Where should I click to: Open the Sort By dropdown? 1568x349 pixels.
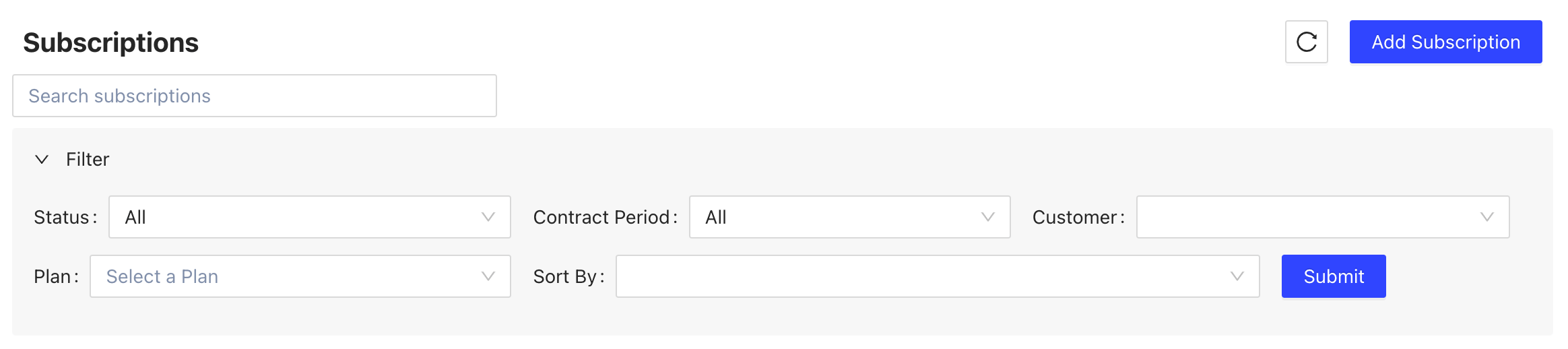point(923,276)
